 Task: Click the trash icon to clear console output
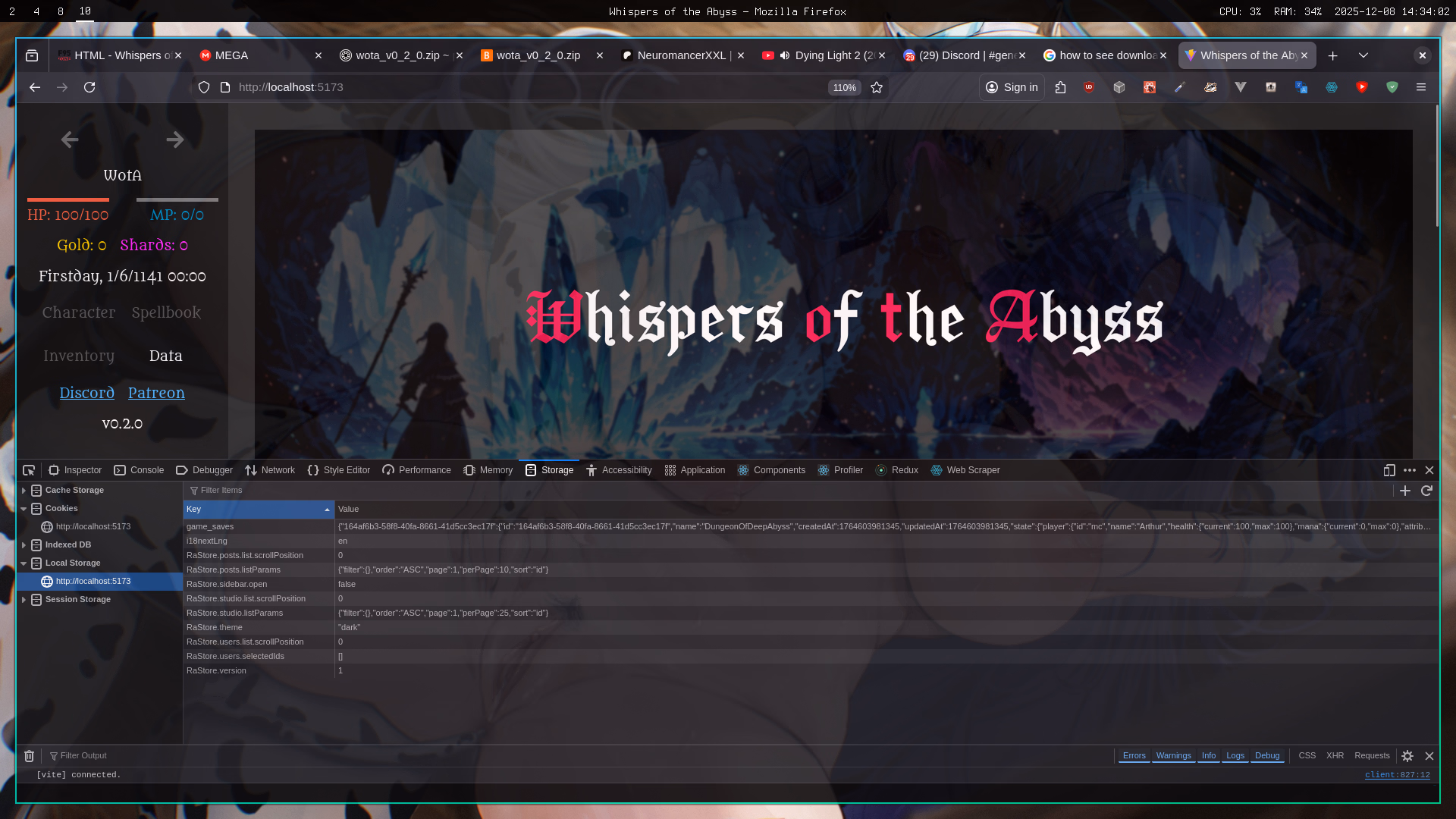29,756
